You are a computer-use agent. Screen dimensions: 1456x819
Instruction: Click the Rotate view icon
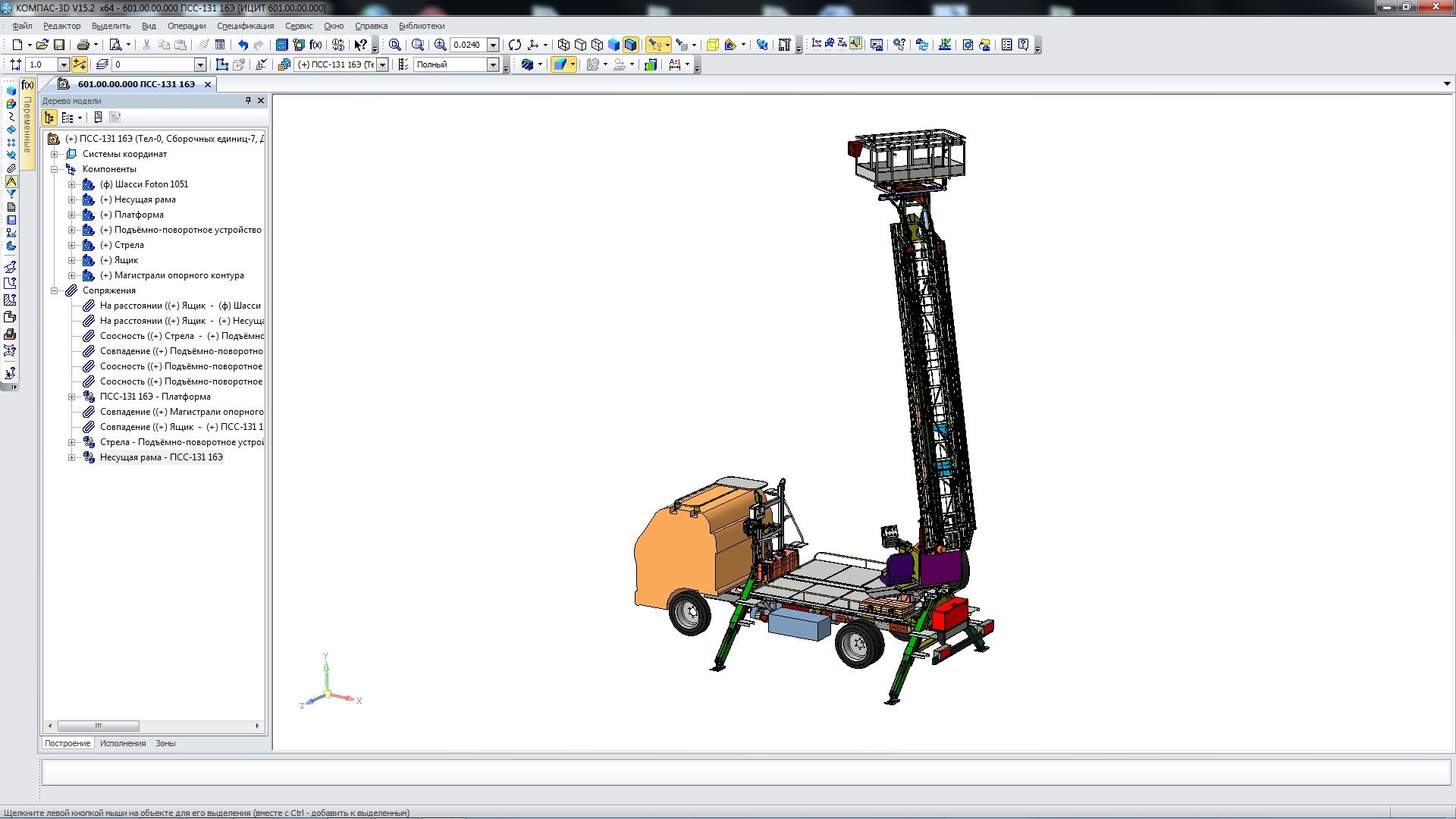click(x=515, y=45)
